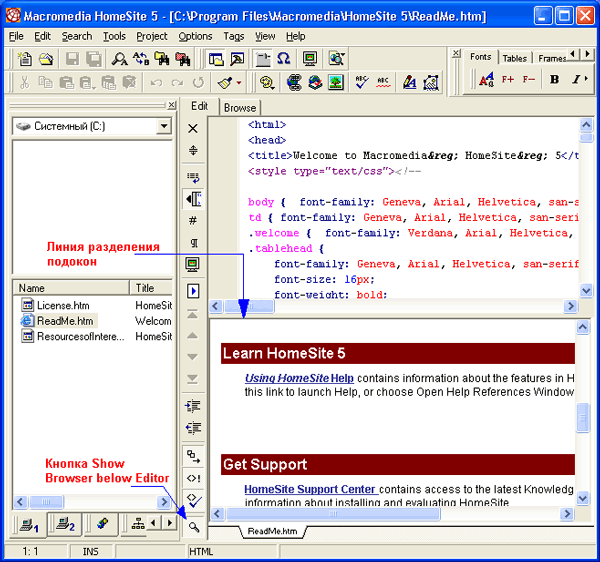This screenshot has width=600, height=562.
Task: Click the Title column header
Action: pyautogui.click(x=152, y=288)
